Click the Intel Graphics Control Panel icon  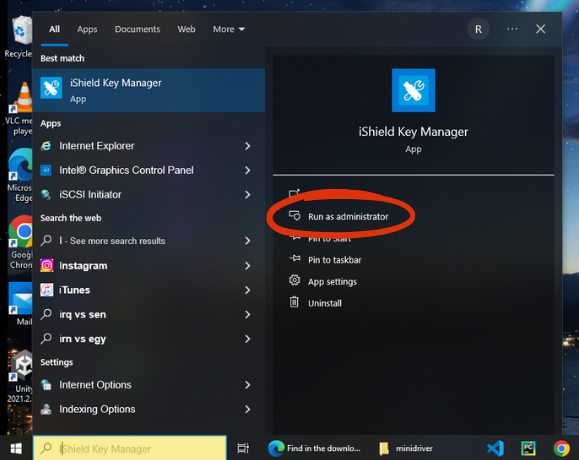click(x=46, y=170)
